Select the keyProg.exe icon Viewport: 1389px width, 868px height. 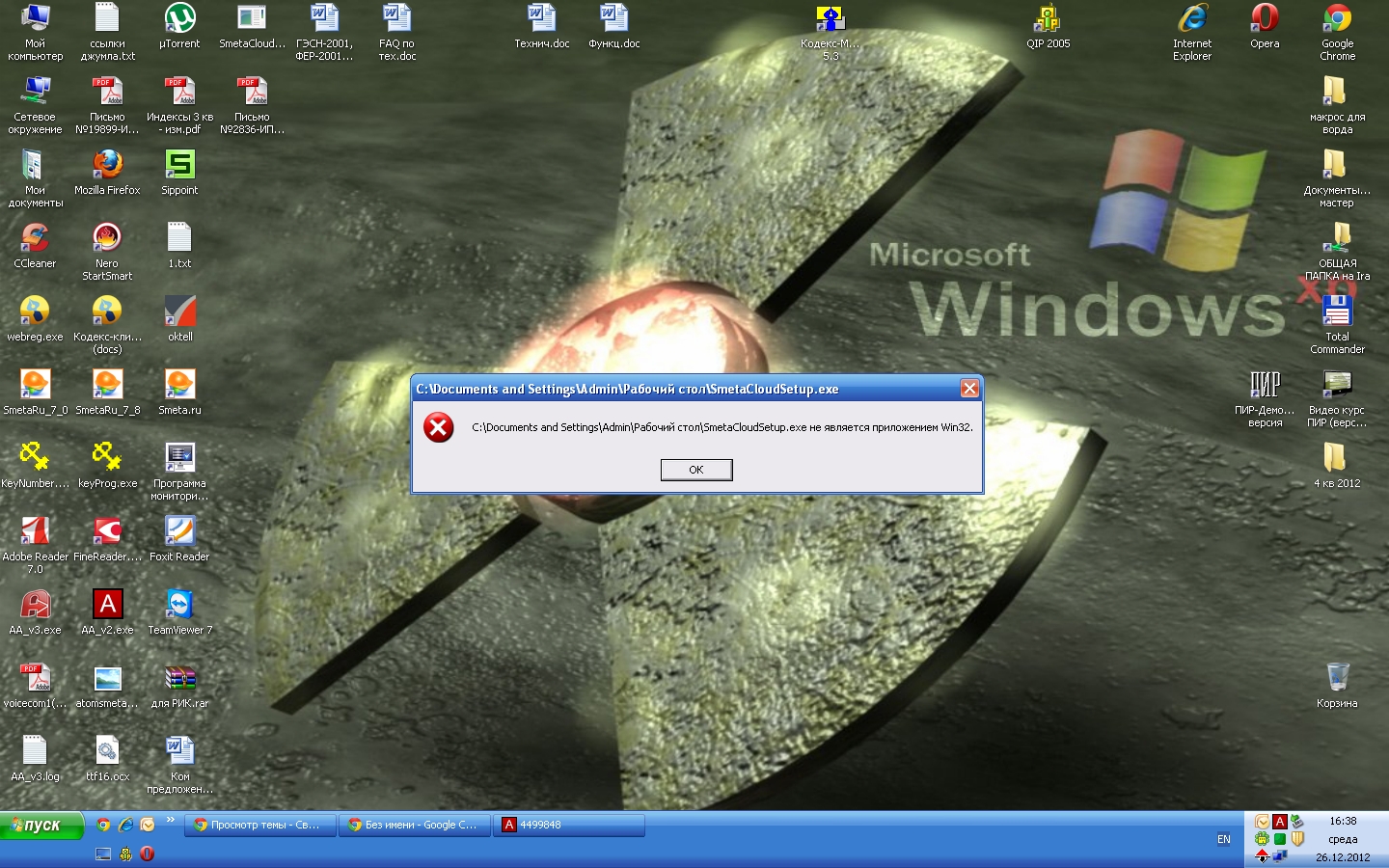tap(107, 466)
